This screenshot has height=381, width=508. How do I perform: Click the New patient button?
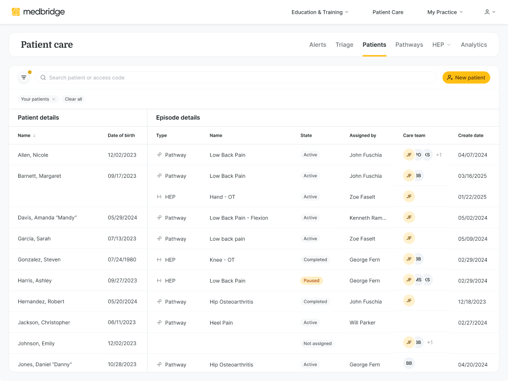pos(466,78)
